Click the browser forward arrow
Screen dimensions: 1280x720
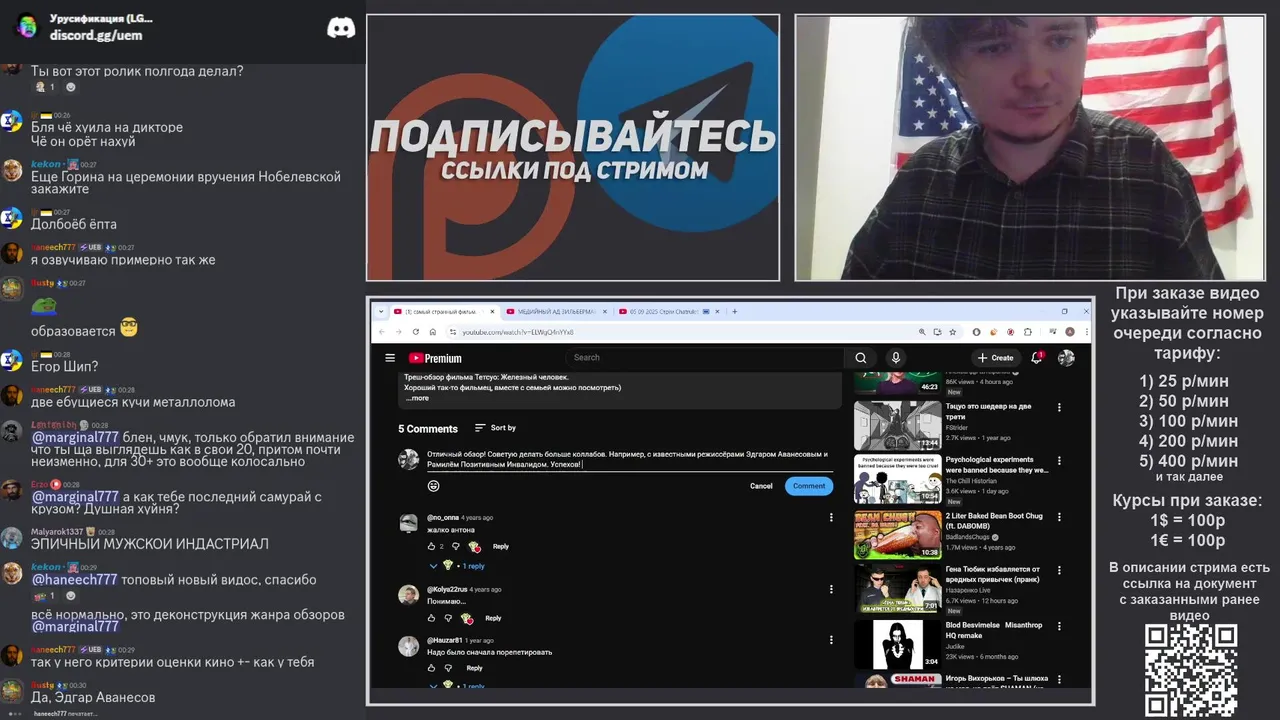tap(397, 332)
